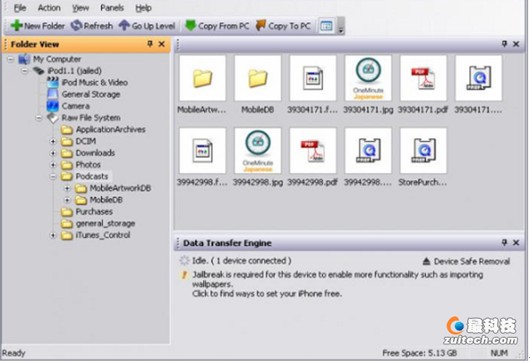Viewport: 530px width, 363px height.
Task: Open the View menu
Action: pyautogui.click(x=80, y=8)
